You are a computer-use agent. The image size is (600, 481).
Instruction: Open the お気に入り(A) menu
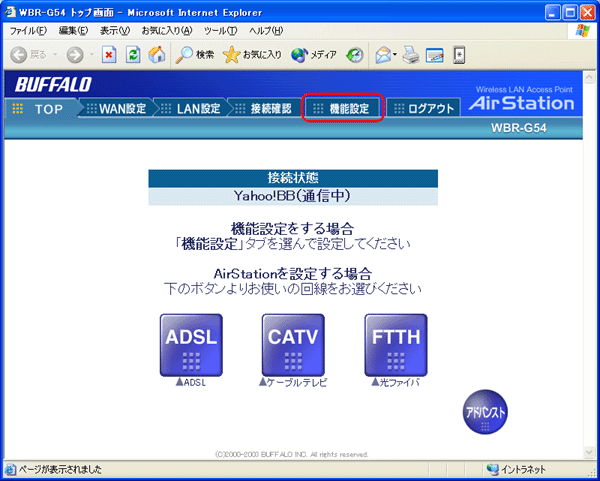[x=167, y=31]
